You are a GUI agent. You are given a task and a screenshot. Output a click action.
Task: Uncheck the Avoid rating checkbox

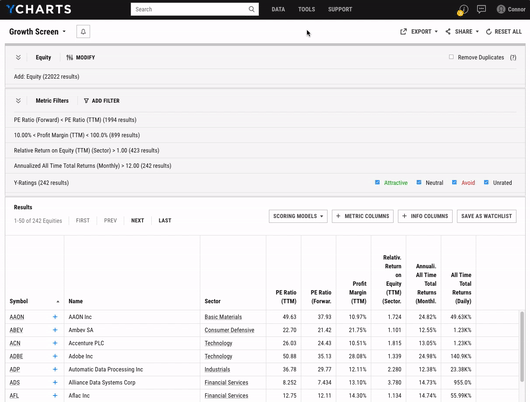454,182
